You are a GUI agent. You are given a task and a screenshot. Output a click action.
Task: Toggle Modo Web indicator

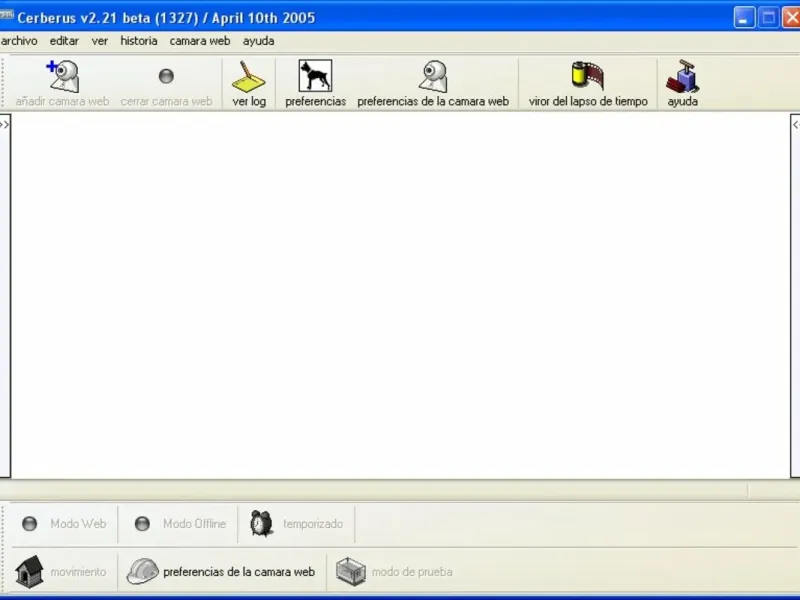click(x=30, y=523)
